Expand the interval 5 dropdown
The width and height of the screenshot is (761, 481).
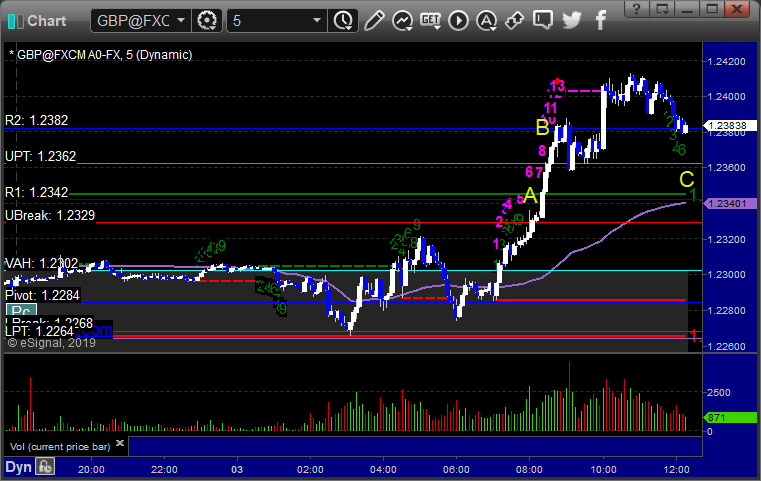click(x=317, y=21)
